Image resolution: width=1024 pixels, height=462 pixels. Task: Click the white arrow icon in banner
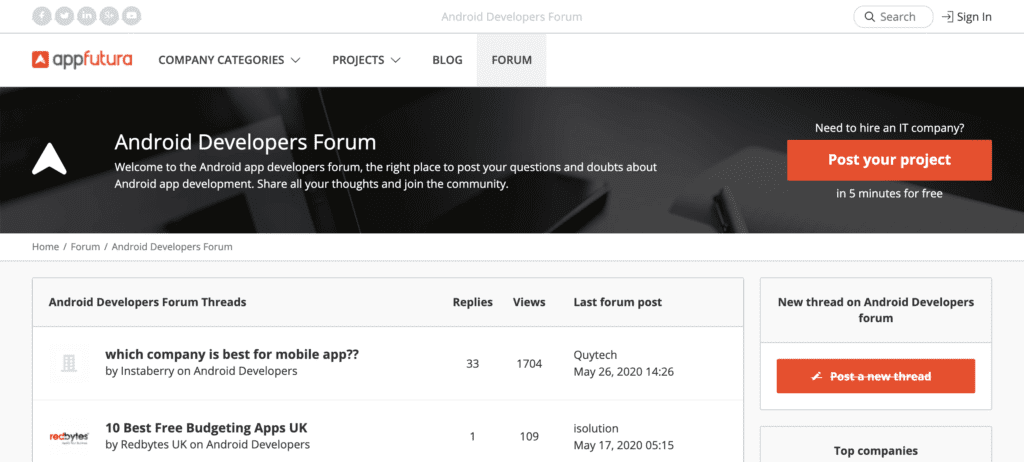48,160
